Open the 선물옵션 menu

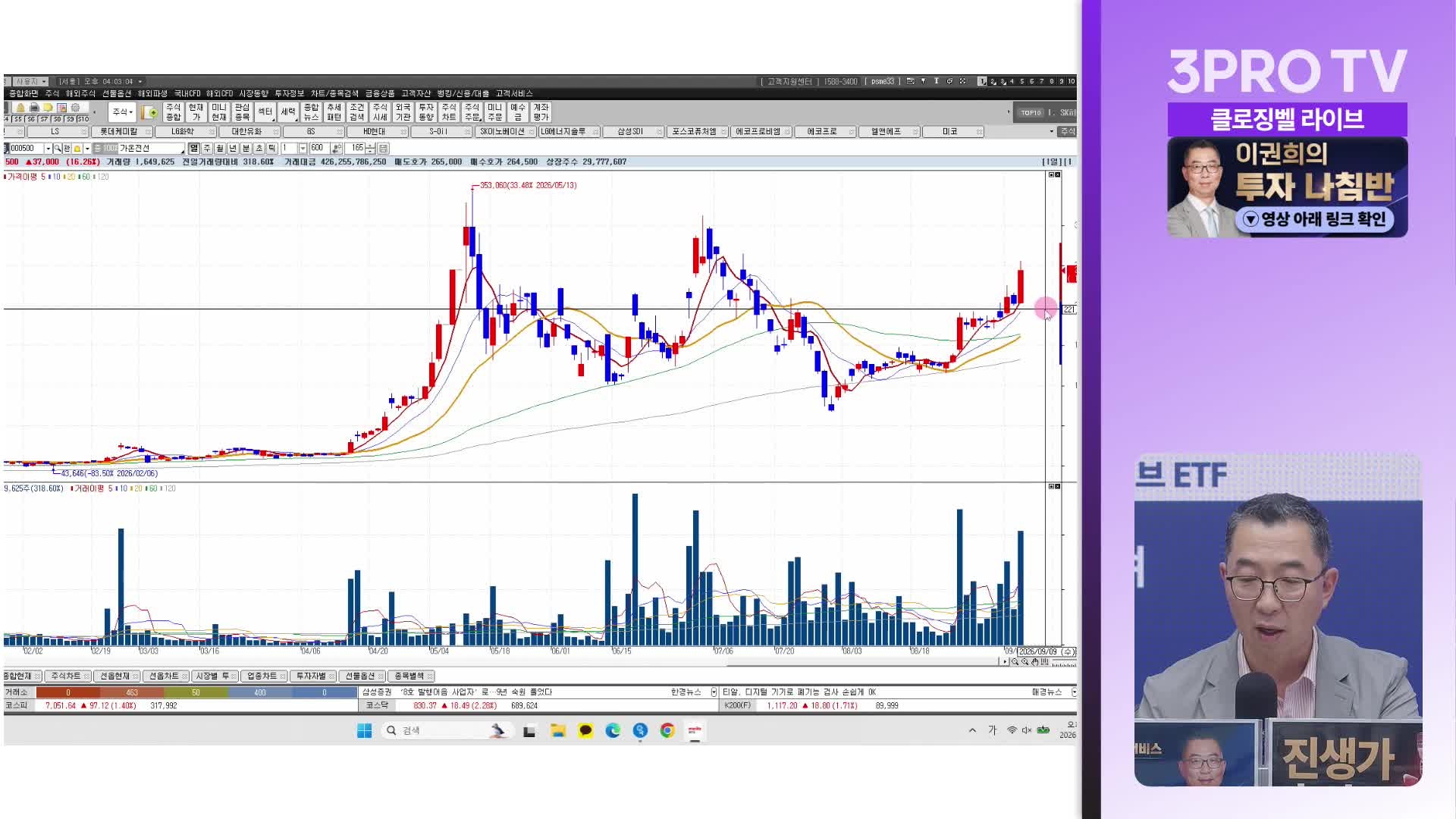pos(117,93)
